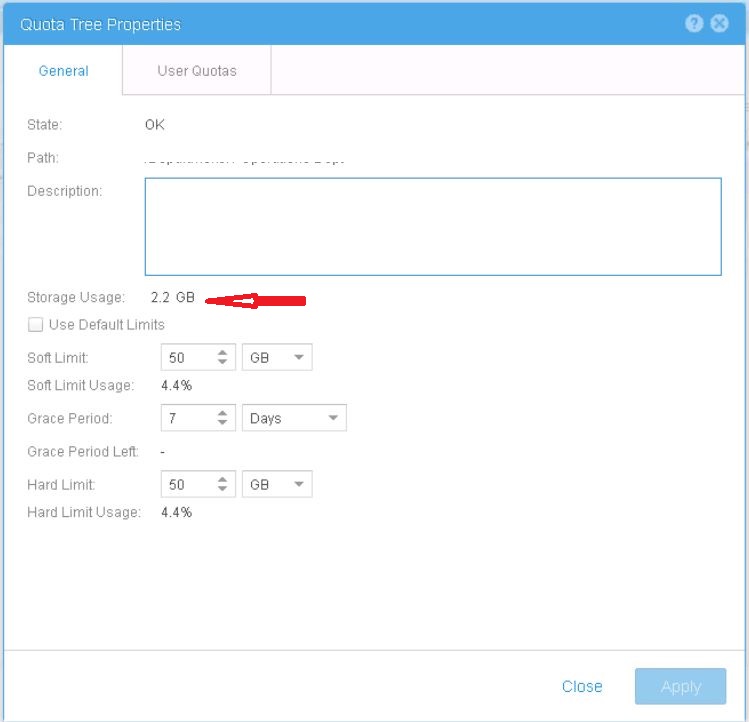Close the Quota Tree Properties dialog
The height and width of the screenshot is (722, 749).
point(719,23)
